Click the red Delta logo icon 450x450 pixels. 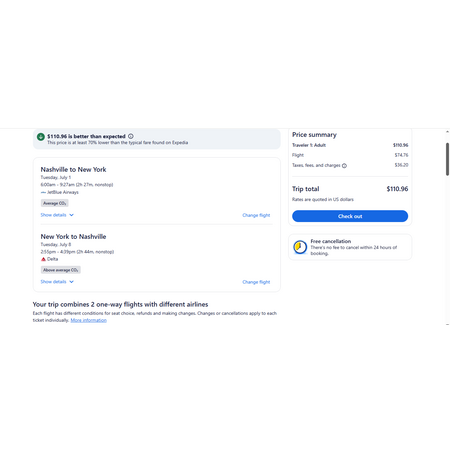point(43,259)
